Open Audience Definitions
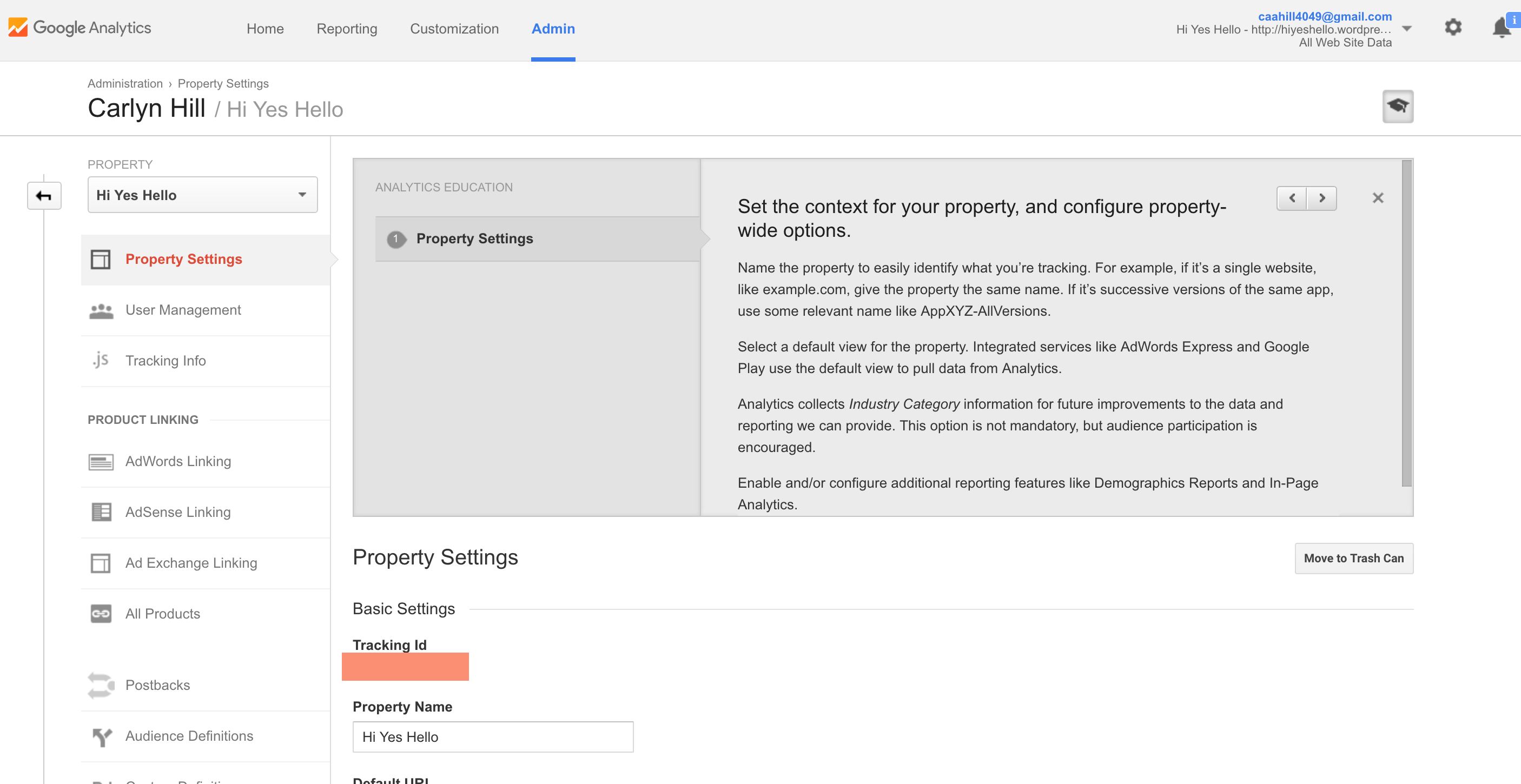This screenshot has height=784, width=1521. (206, 736)
